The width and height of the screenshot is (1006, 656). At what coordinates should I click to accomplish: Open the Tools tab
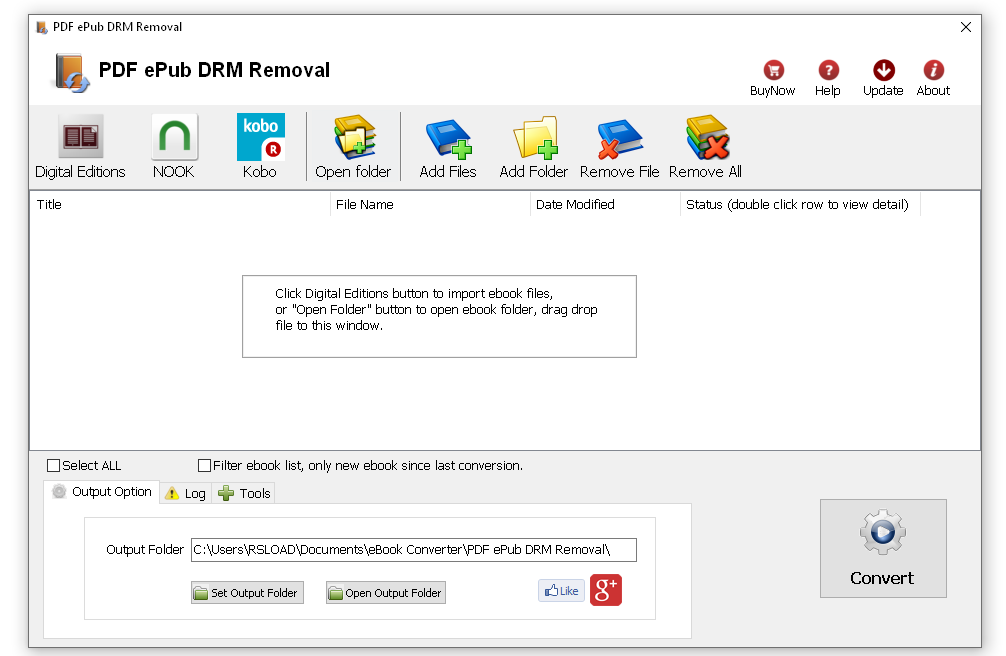[243, 492]
